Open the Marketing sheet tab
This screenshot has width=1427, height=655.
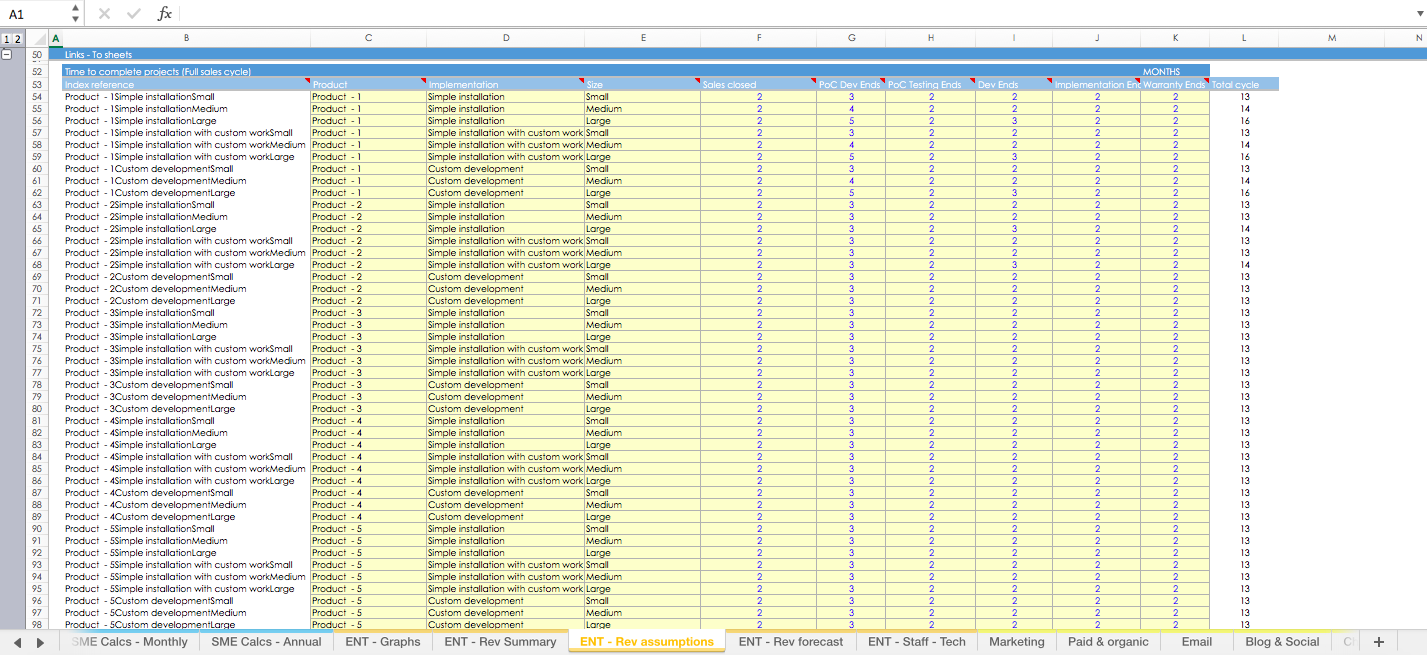(1016, 642)
